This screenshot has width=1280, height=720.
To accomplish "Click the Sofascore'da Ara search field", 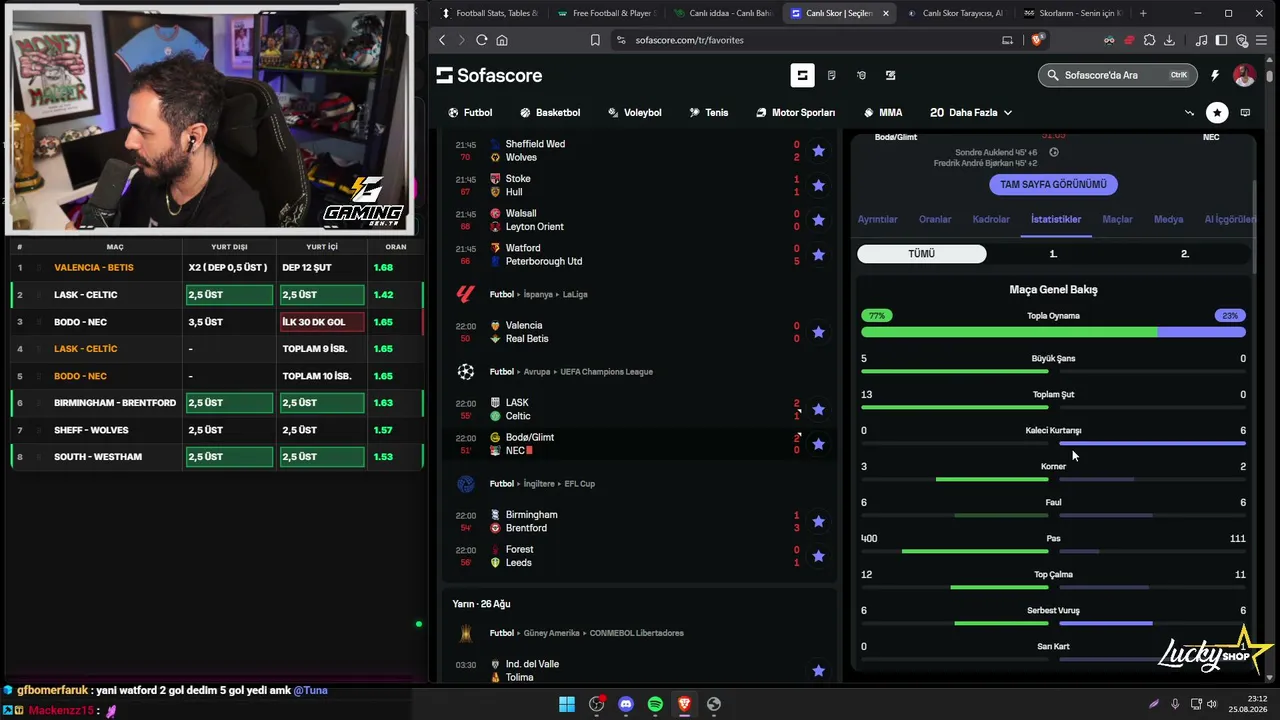I will tap(1116, 75).
